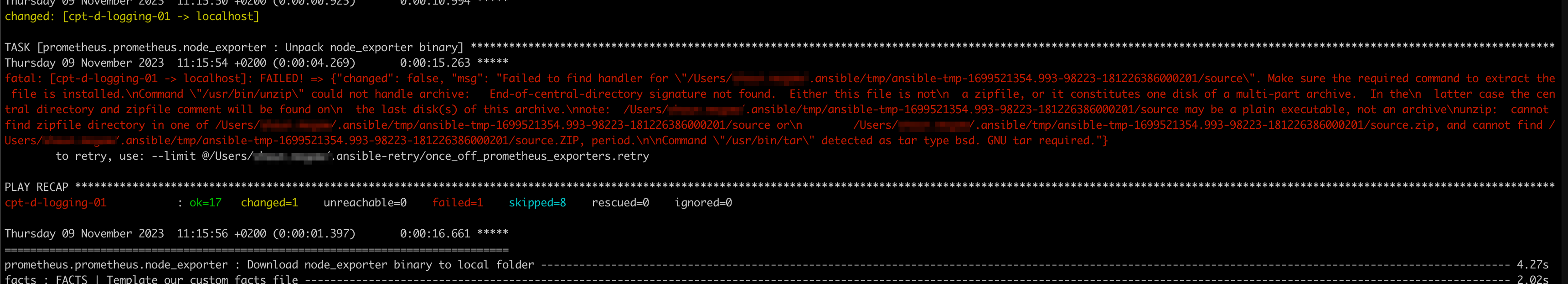This screenshot has width=1568, height=284.
Task: Click the 0:00:16.661 elapsed time
Action: click(x=434, y=233)
